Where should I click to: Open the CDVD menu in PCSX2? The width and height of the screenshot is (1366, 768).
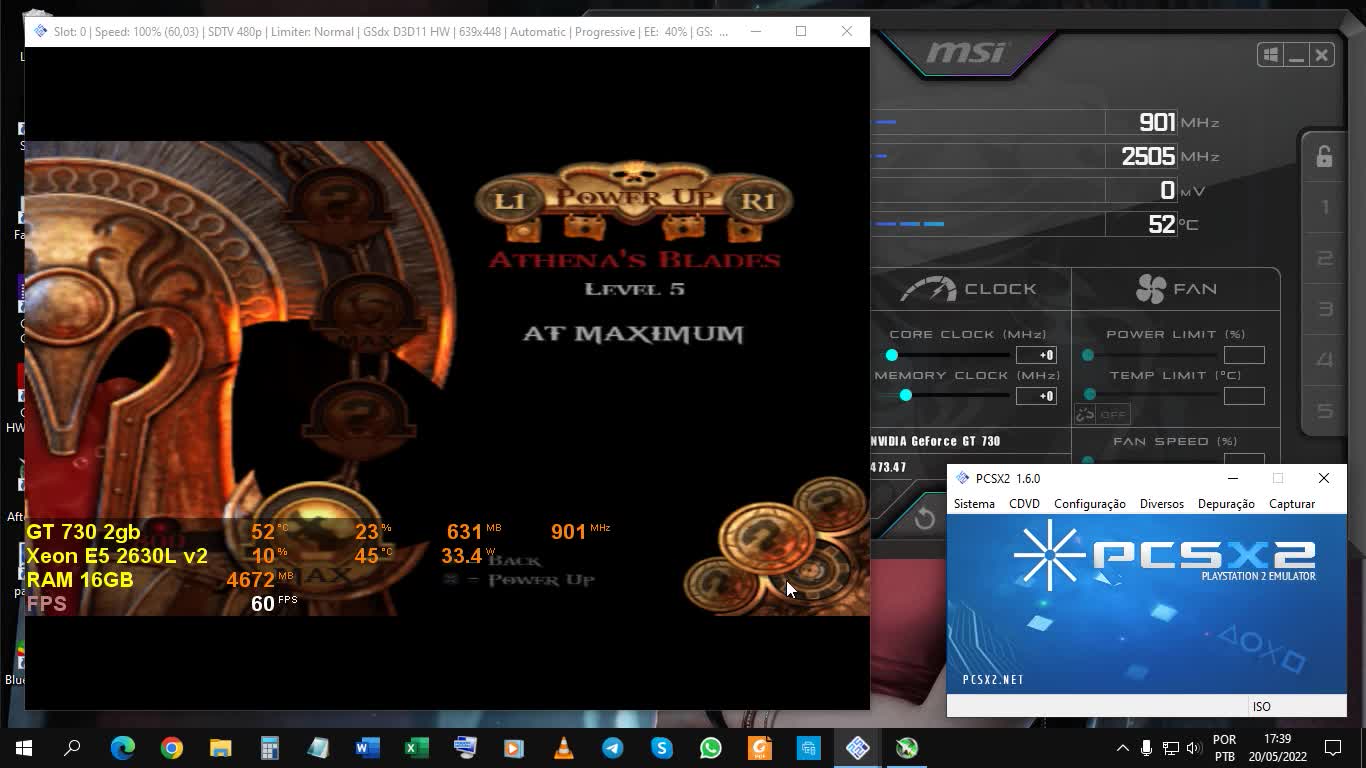(1024, 504)
